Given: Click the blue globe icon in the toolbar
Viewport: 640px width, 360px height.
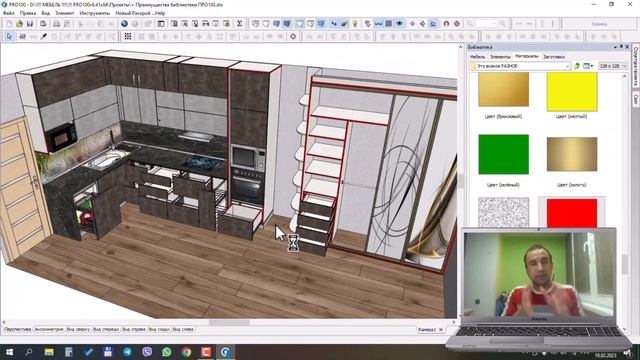Looking at the screenshot, I should (124, 24).
